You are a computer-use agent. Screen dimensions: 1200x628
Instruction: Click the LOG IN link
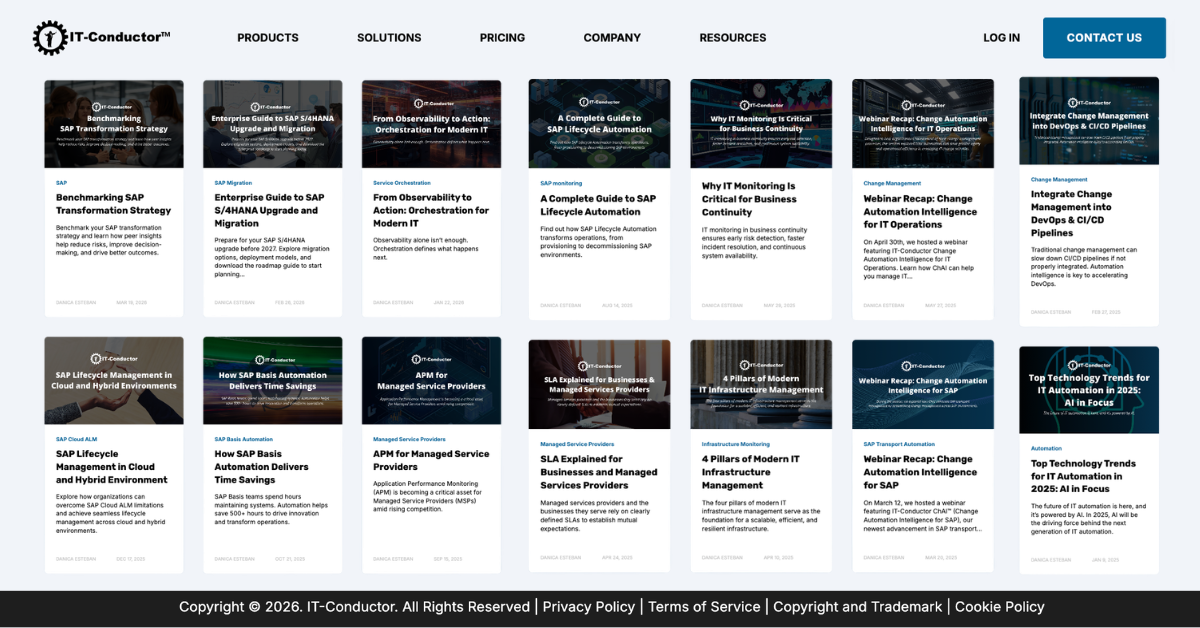(1001, 38)
